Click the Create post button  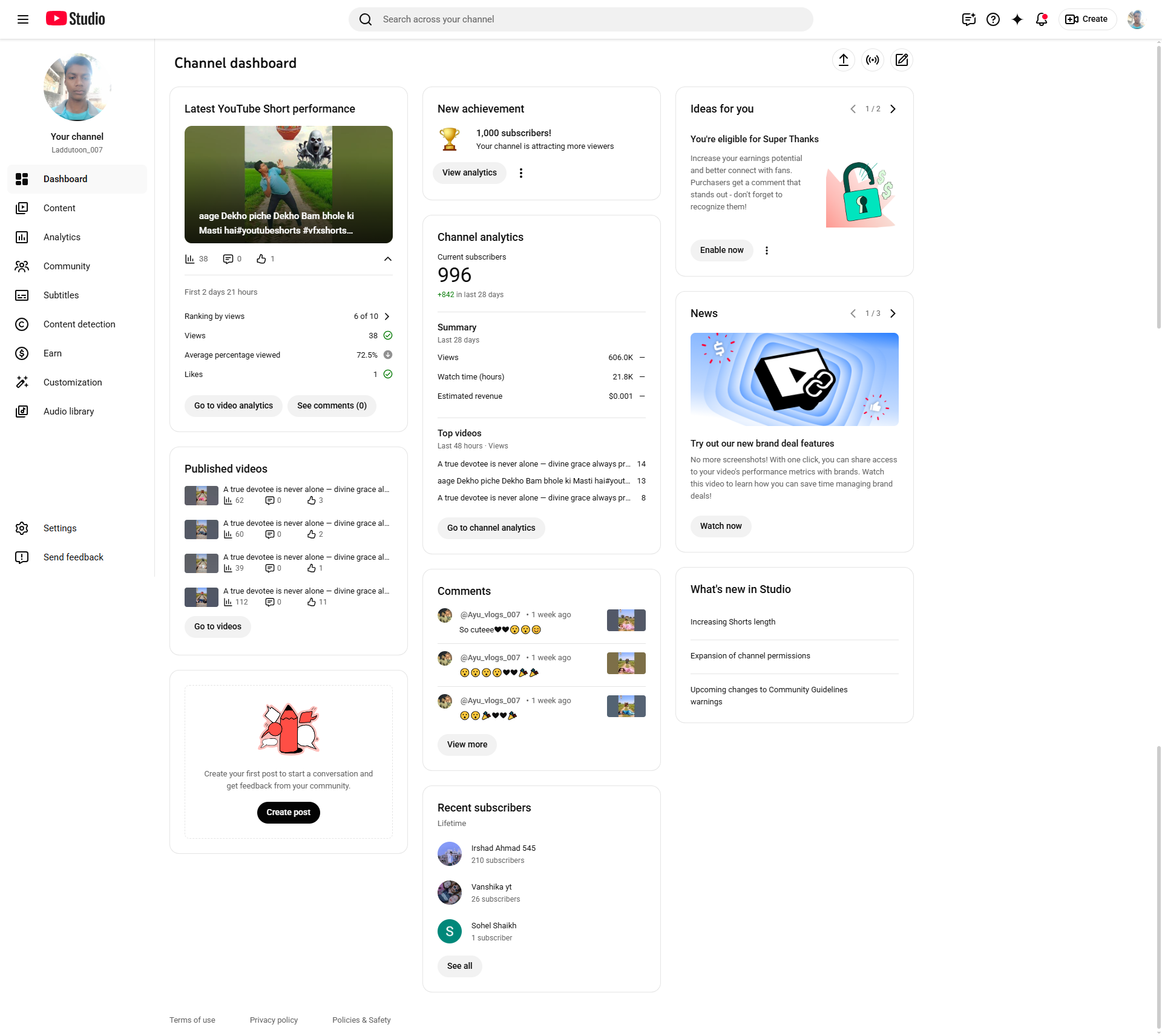pos(289,812)
